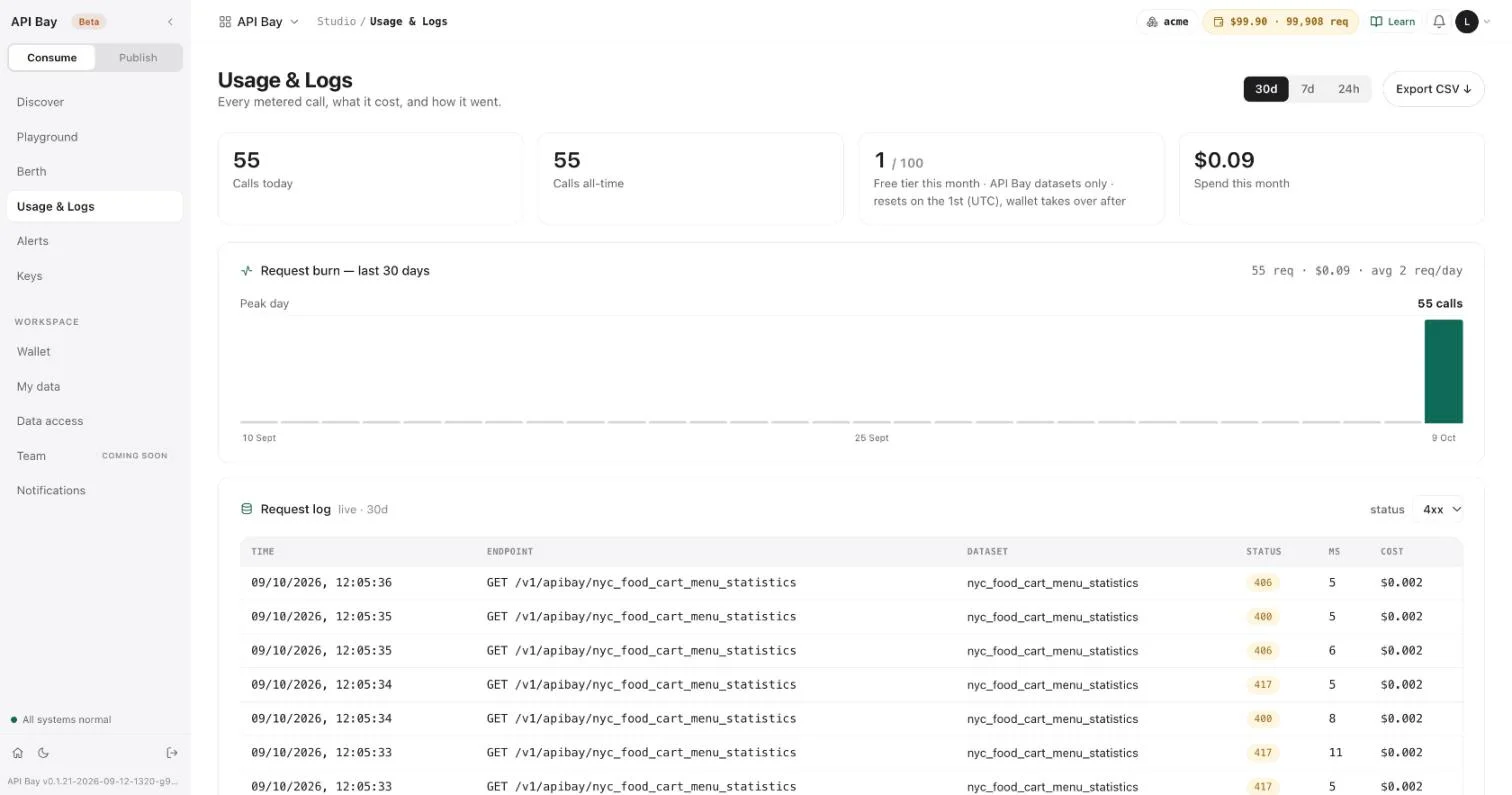Switch to Consume mode

coord(52,58)
